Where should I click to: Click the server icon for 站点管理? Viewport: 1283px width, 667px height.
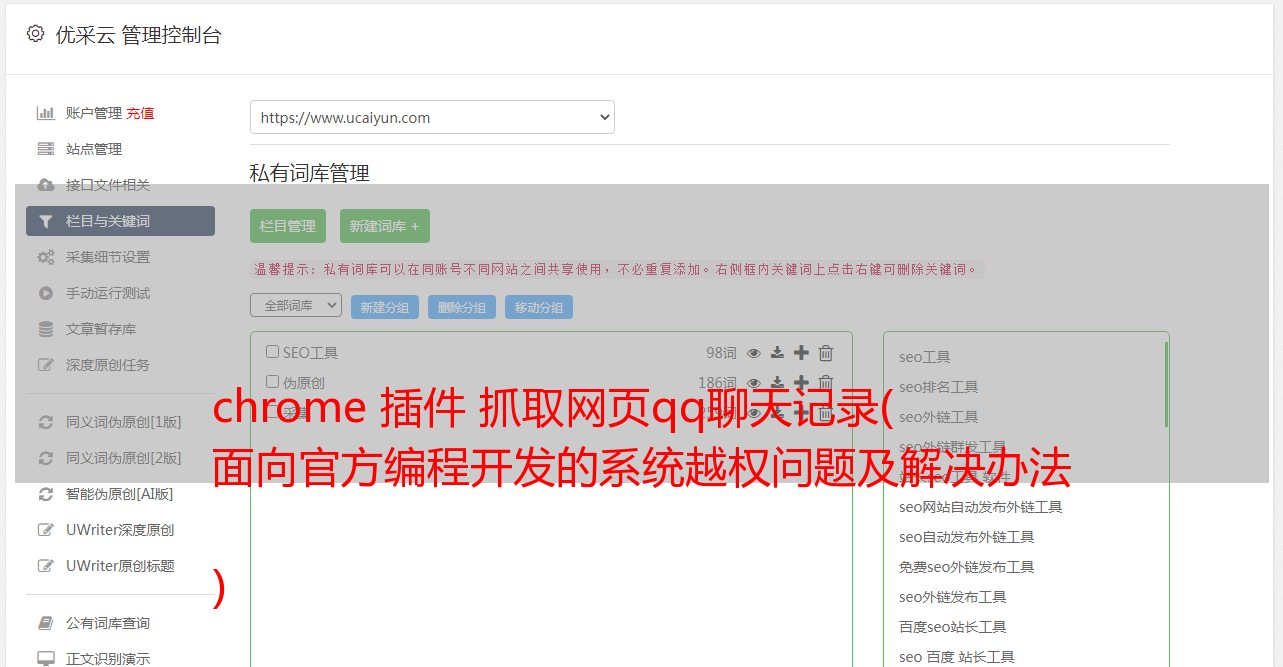[x=45, y=149]
